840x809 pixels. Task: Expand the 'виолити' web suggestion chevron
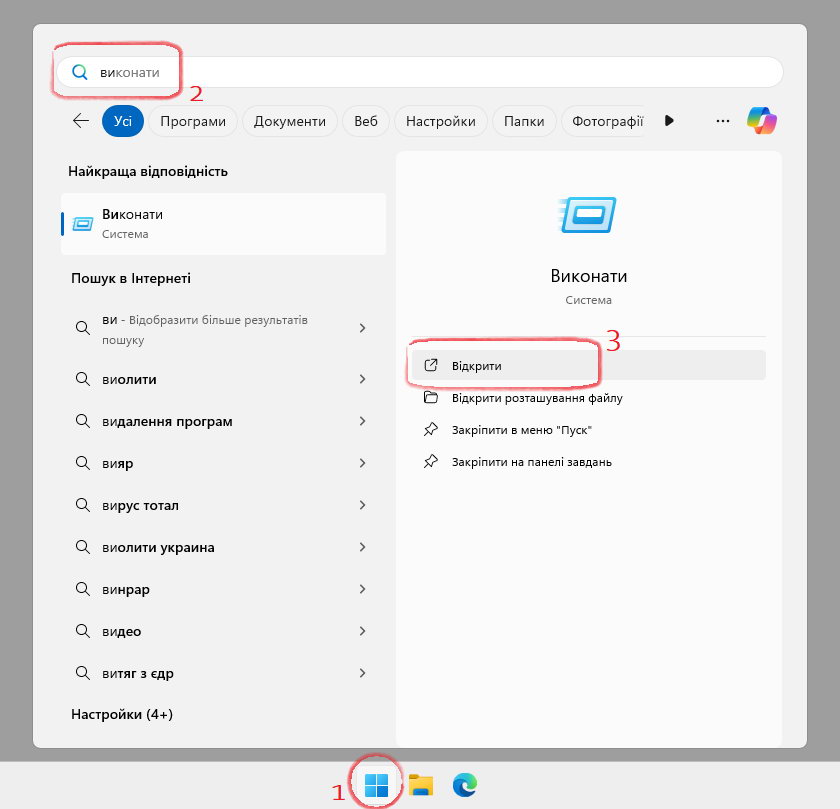point(362,379)
